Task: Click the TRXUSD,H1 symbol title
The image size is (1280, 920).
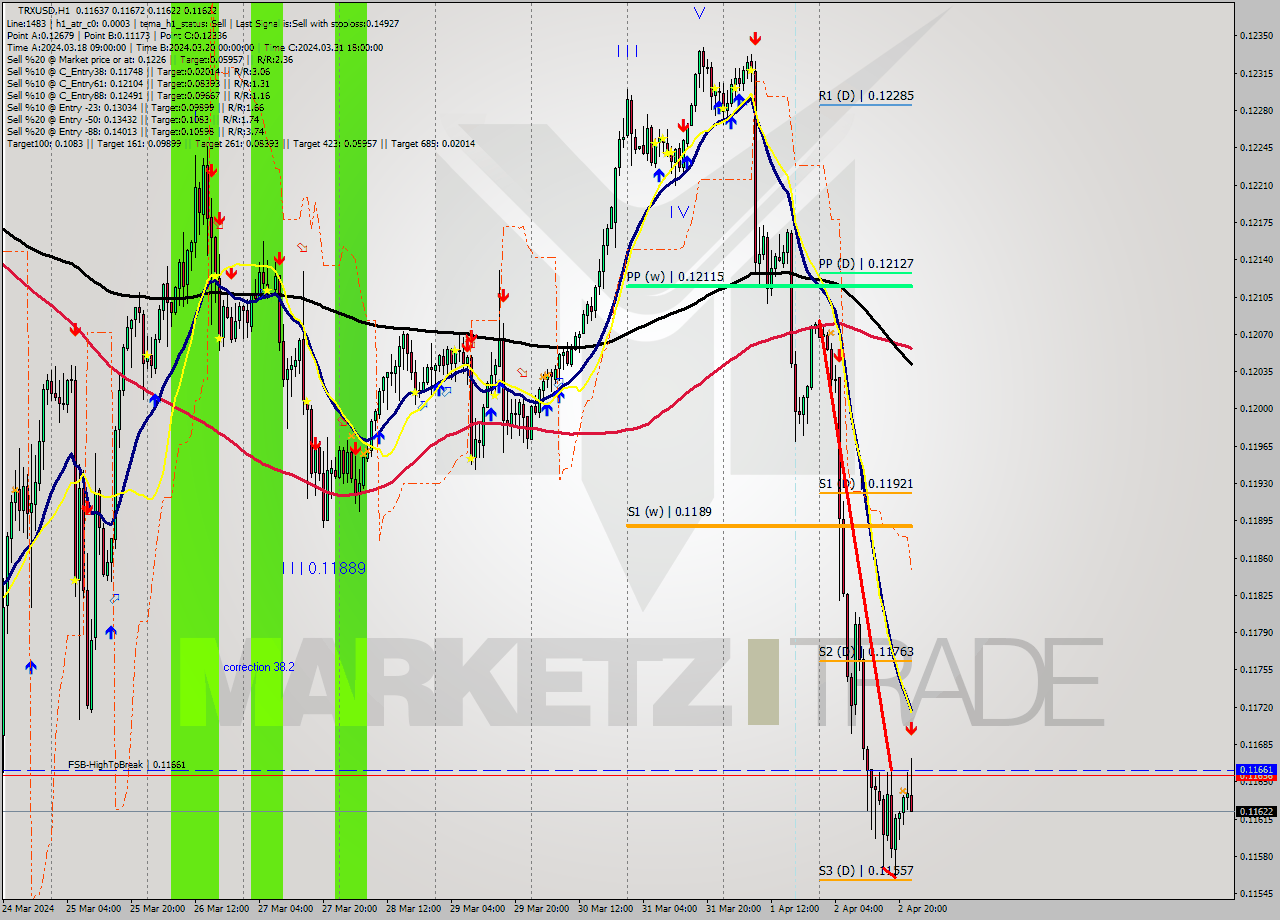Action: [x=44, y=10]
